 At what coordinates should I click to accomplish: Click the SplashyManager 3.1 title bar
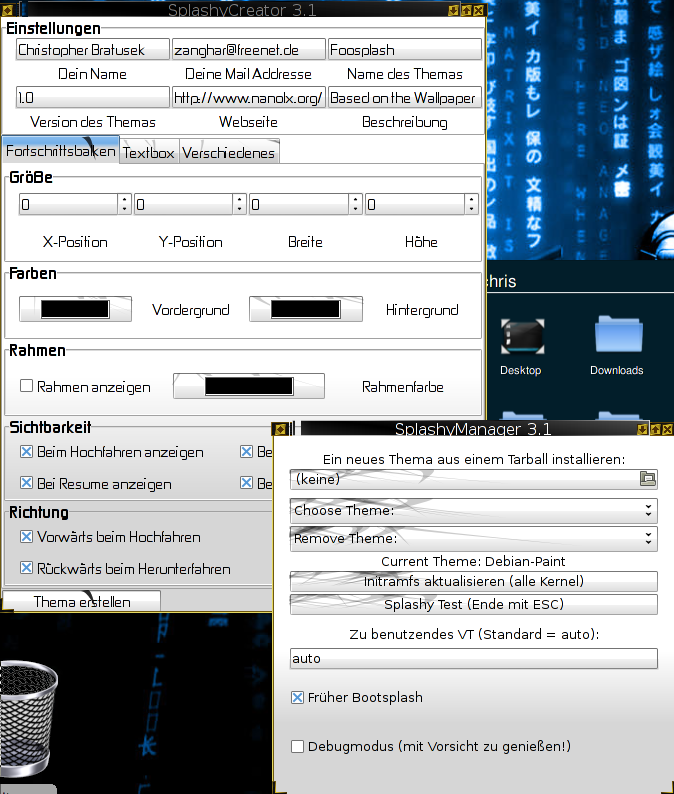point(471,429)
